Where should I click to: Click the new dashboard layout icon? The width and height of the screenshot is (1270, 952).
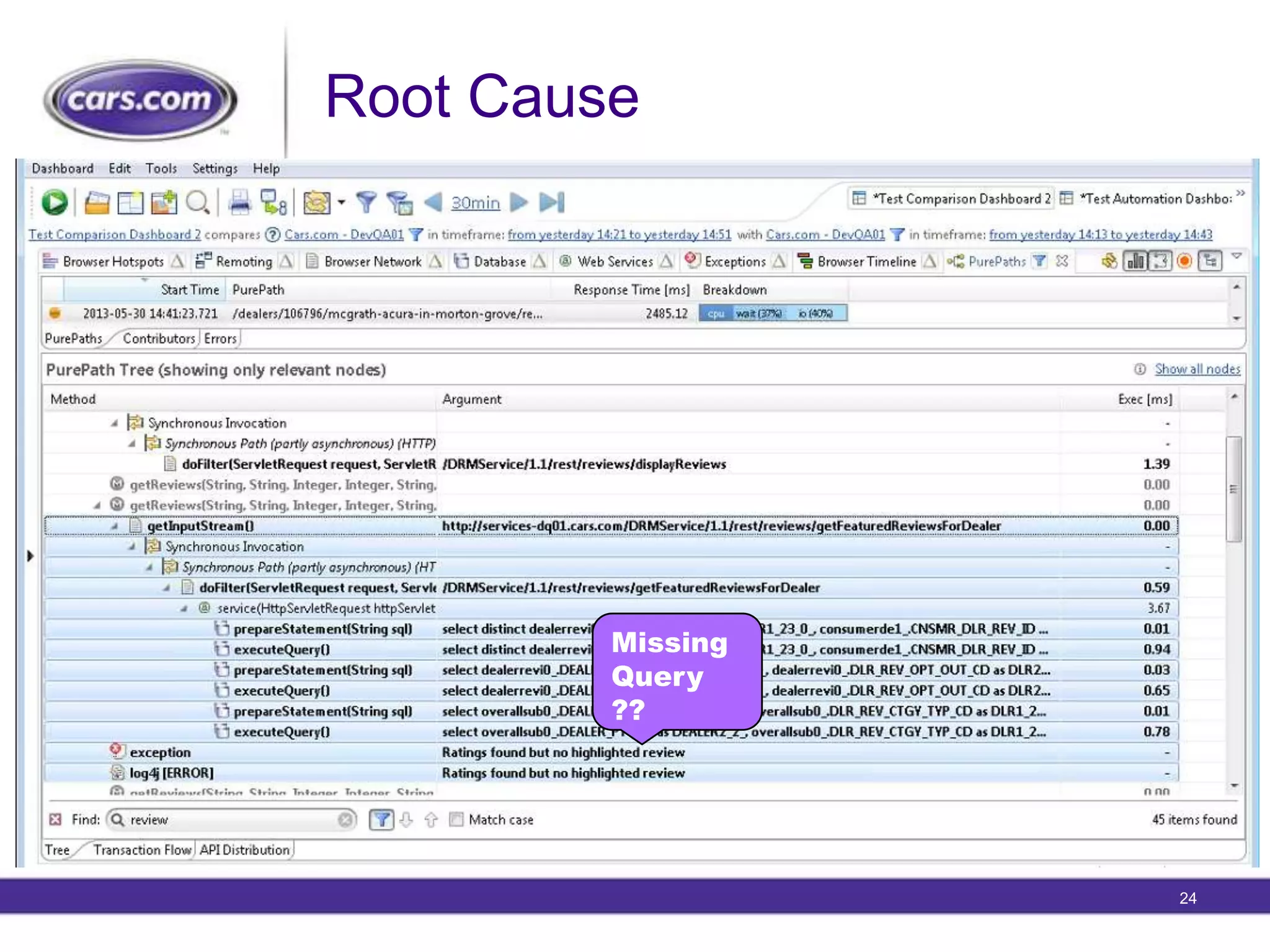130,203
